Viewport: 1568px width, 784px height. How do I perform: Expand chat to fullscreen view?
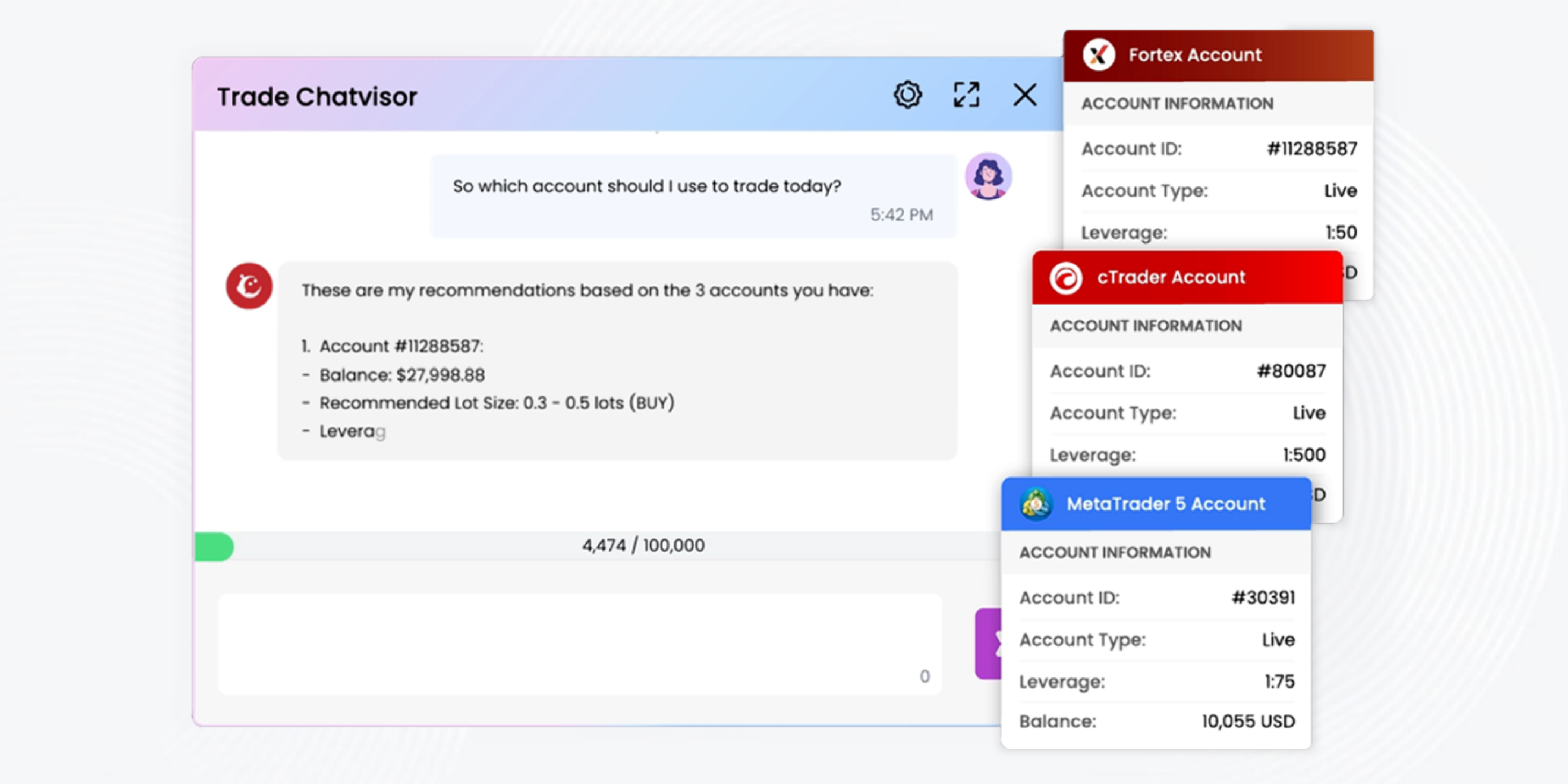click(966, 95)
